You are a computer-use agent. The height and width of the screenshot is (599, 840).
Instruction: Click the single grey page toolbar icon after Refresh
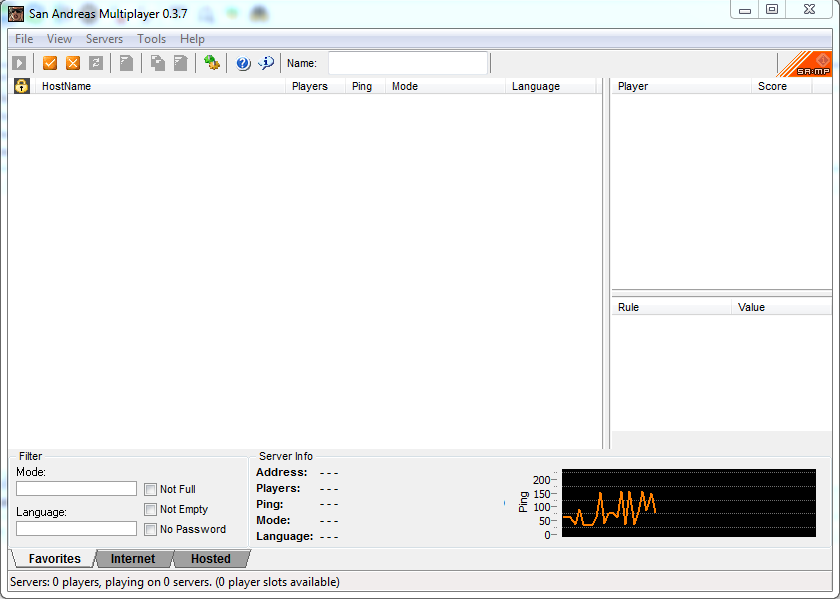point(126,63)
